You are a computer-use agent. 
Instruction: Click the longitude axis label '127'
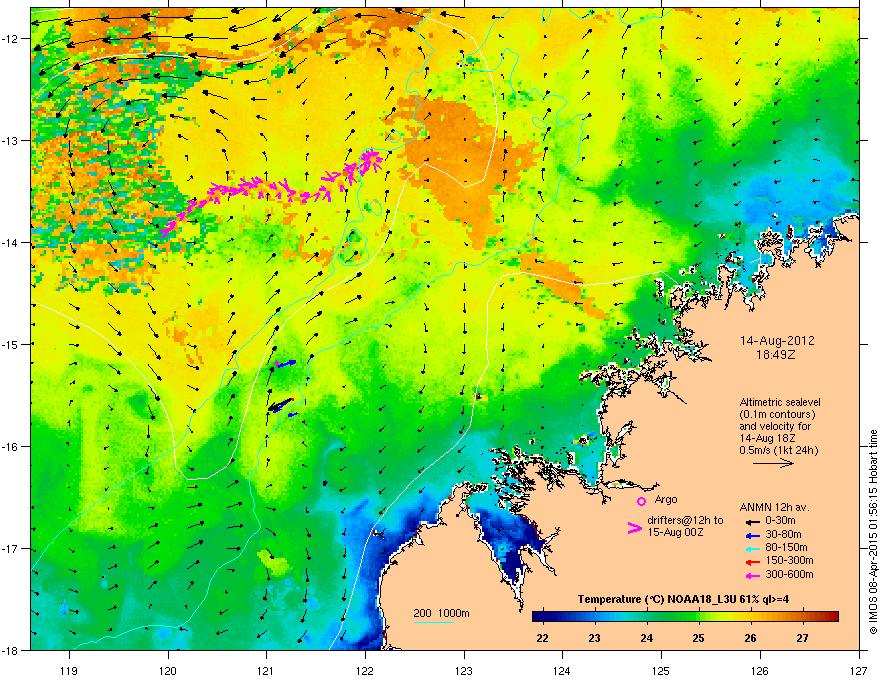(x=859, y=670)
